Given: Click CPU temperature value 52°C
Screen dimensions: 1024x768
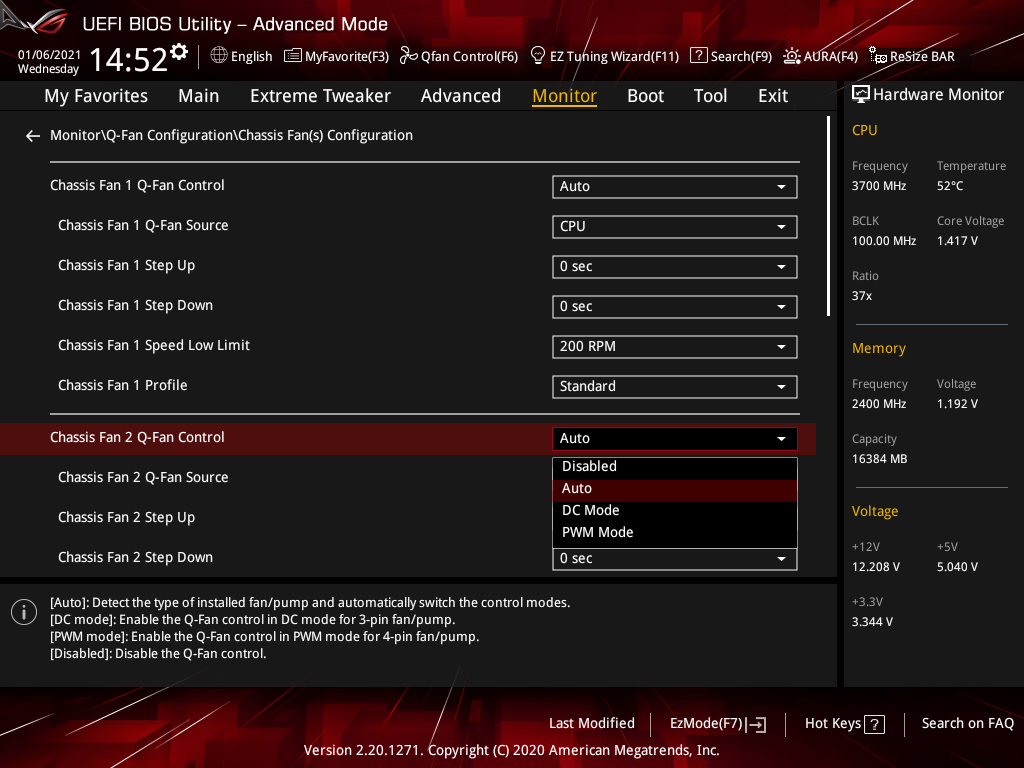Looking at the screenshot, I should [x=950, y=186].
